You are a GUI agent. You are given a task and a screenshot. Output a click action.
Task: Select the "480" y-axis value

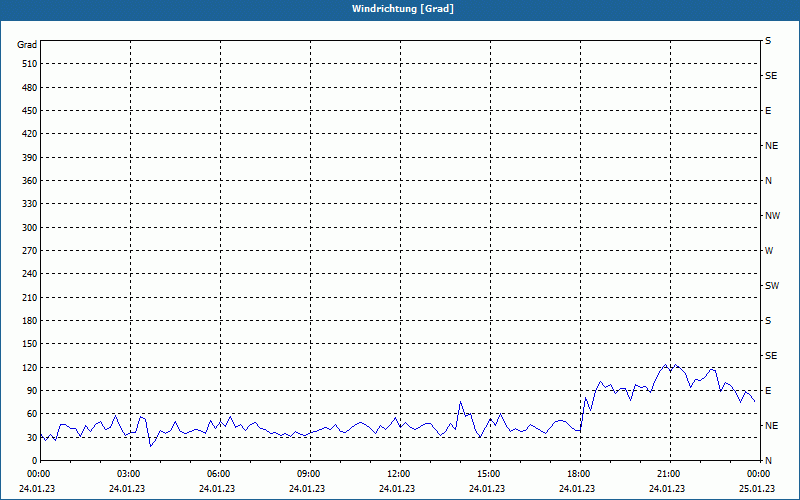(x=30, y=88)
